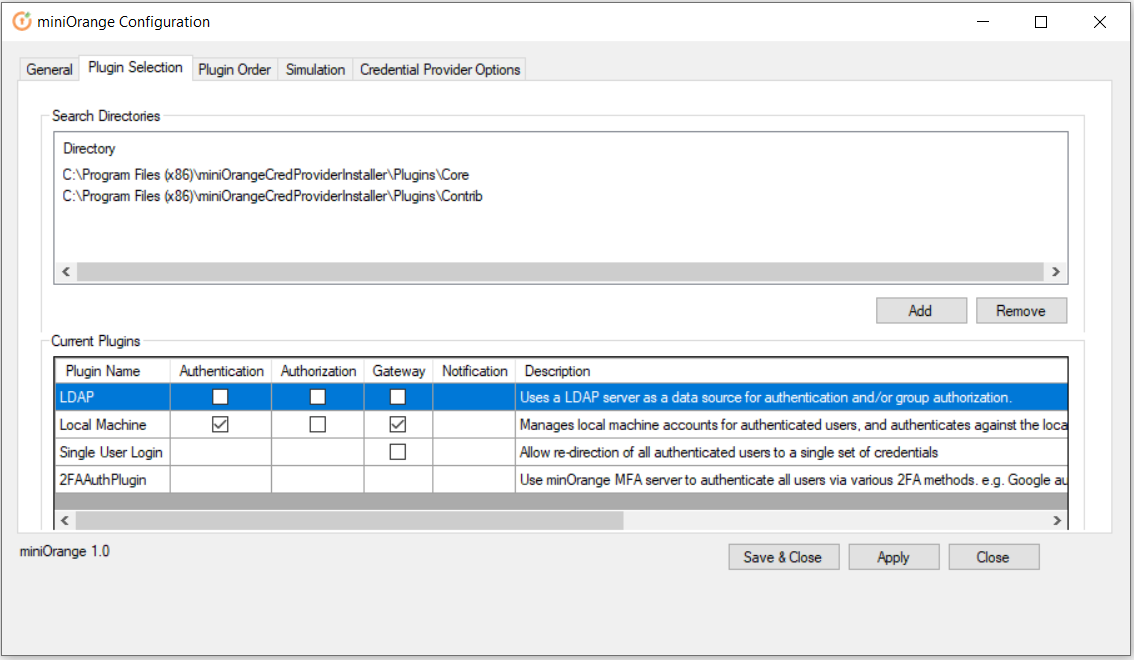Uncheck Authentication for Local Machine

click(220, 424)
